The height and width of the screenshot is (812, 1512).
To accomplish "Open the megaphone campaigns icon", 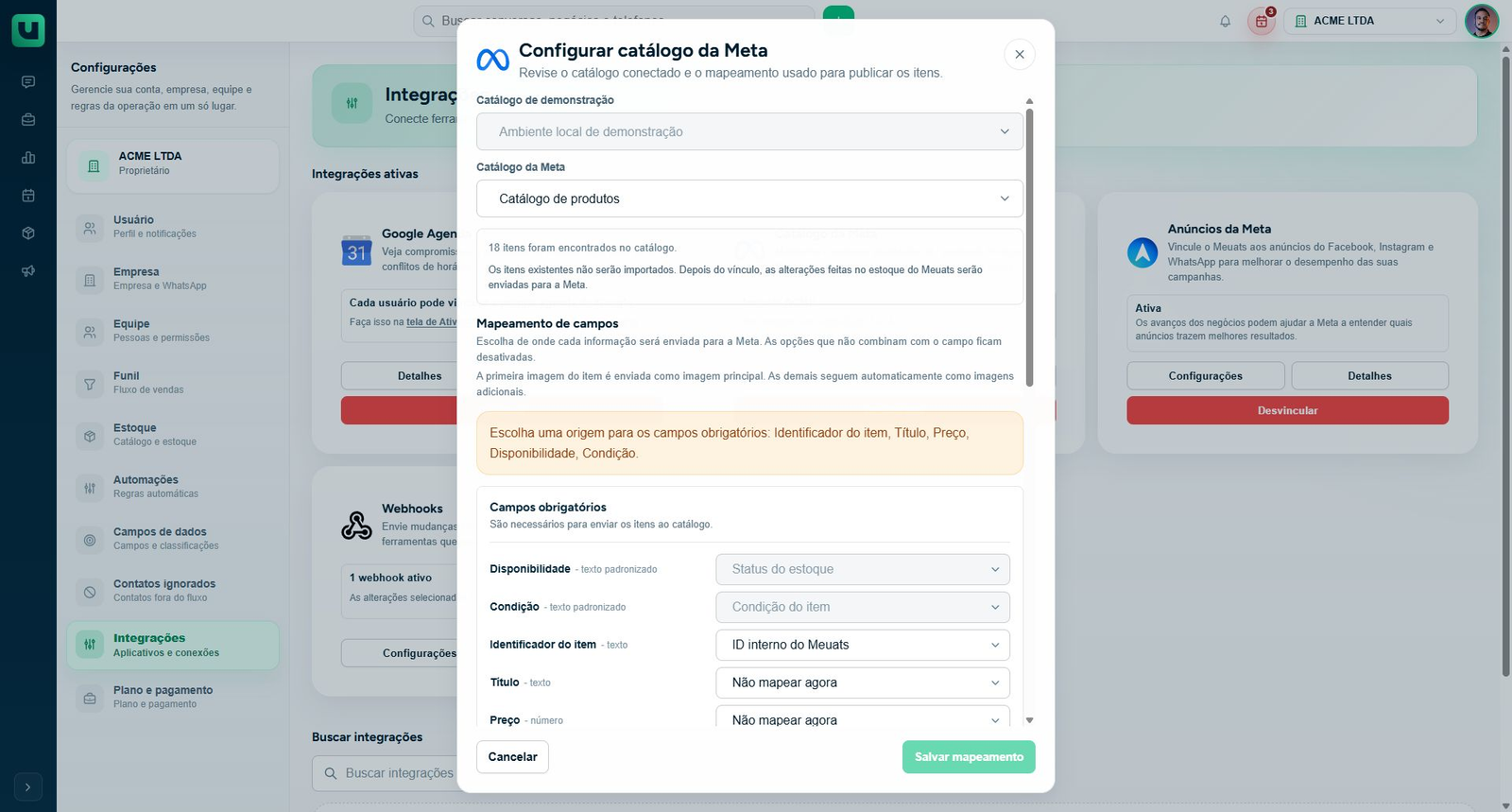I will [28, 271].
